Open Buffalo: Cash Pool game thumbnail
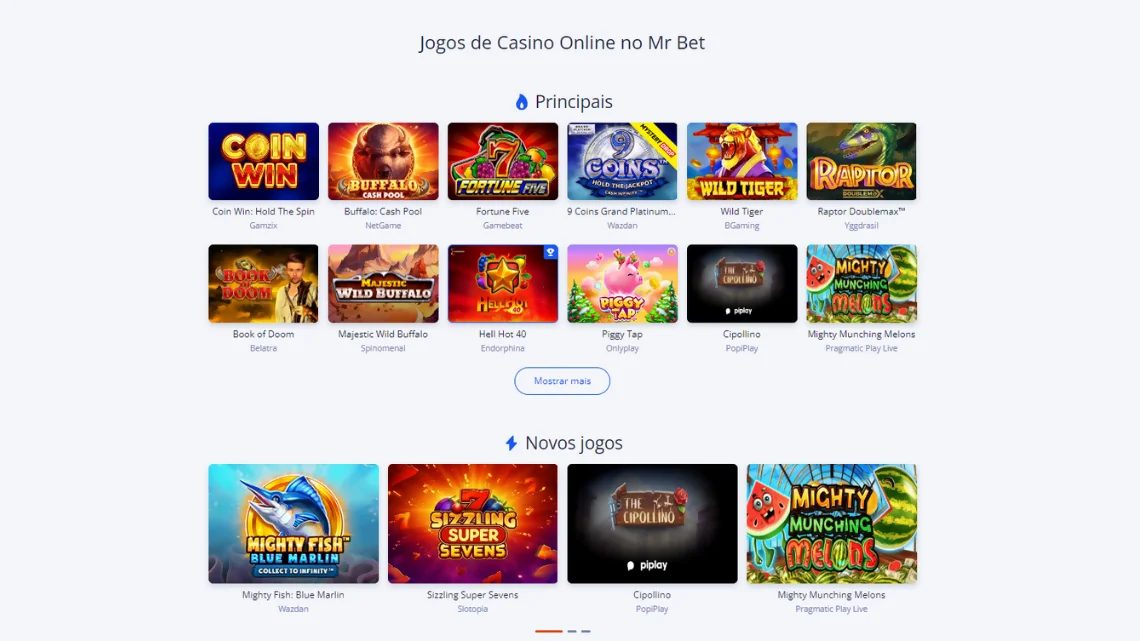This screenshot has height=641, width=1140. (x=383, y=161)
